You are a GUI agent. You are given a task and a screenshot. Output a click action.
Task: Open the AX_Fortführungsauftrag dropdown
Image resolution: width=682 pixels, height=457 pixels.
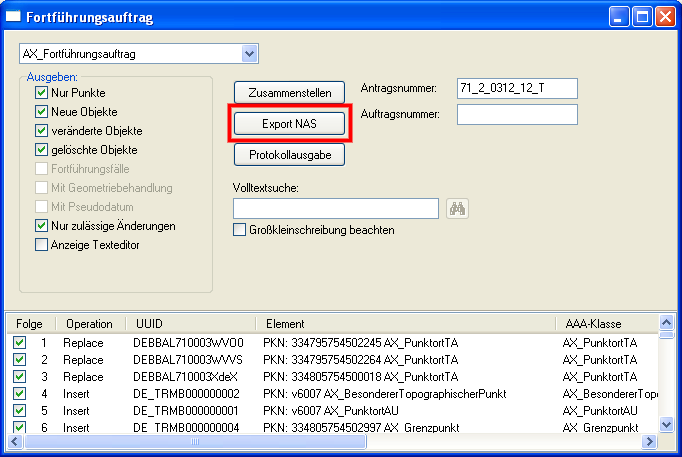point(249,53)
